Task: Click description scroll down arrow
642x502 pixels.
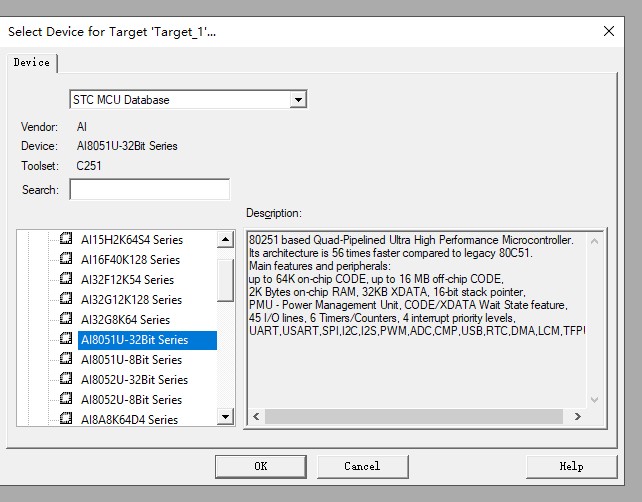Action: [595, 399]
